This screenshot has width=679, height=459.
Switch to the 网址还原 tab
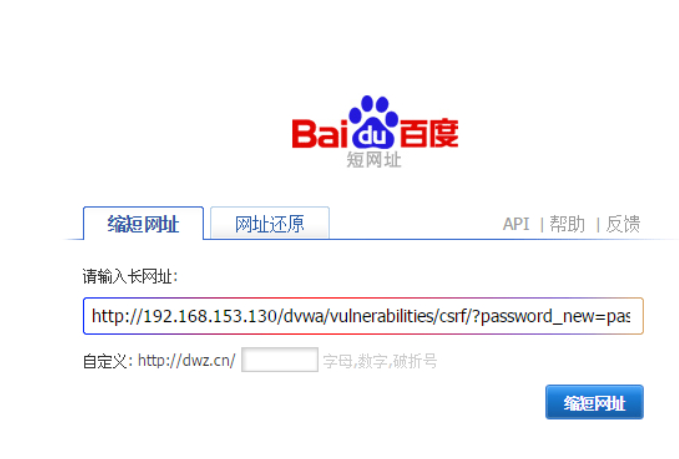[x=270, y=223]
